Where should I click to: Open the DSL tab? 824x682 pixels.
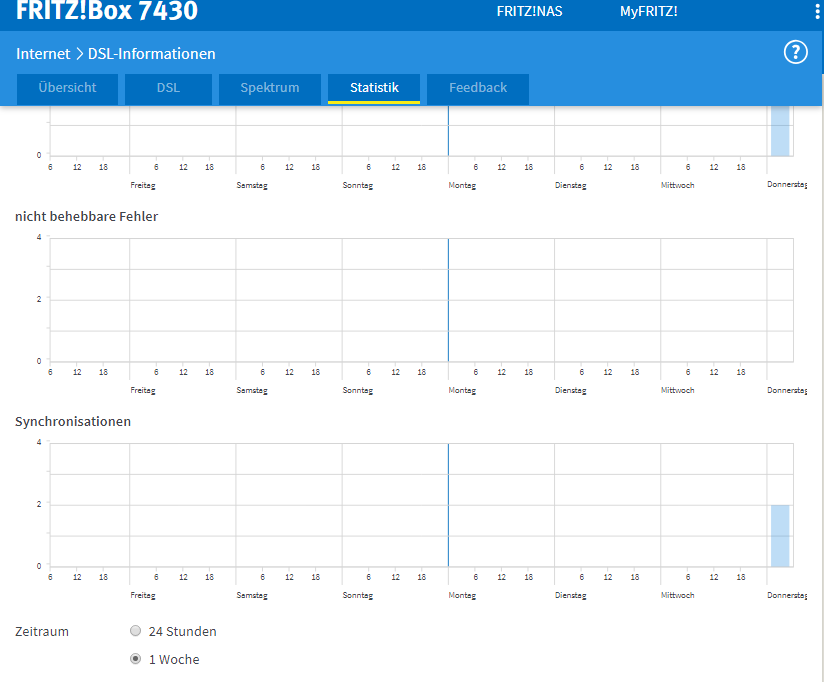(168, 88)
